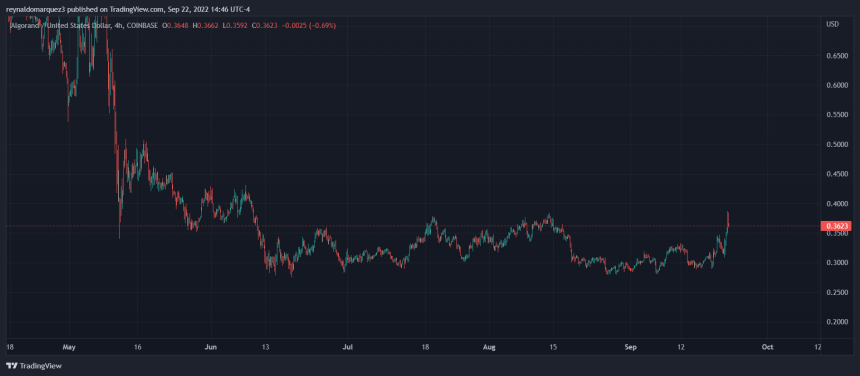This screenshot has width=860, height=376.
Task: Click the red 0.3623 current price tag
Action: (x=835, y=226)
